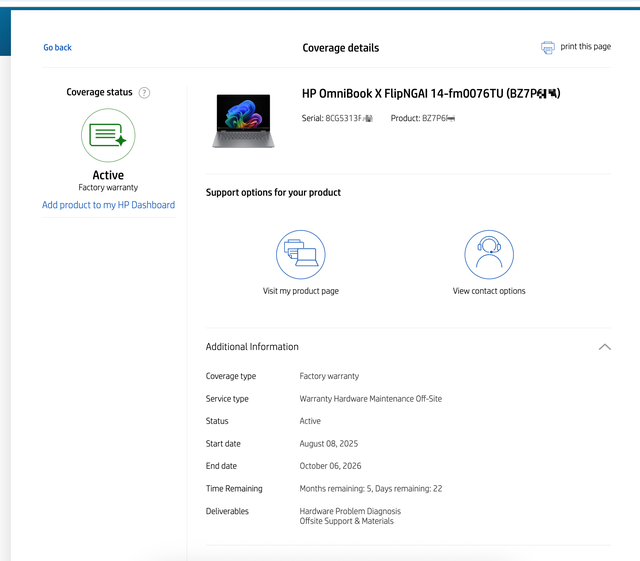The height and width of the screenshot is (561, 640).
Task: Click the printer icon
Action: [547, 47]
